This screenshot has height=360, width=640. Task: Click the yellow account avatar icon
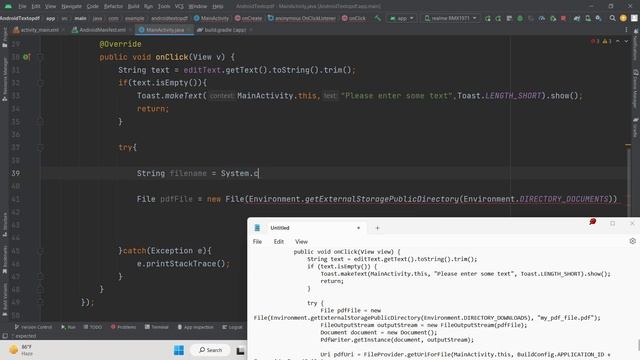click(x=623, y=18)
